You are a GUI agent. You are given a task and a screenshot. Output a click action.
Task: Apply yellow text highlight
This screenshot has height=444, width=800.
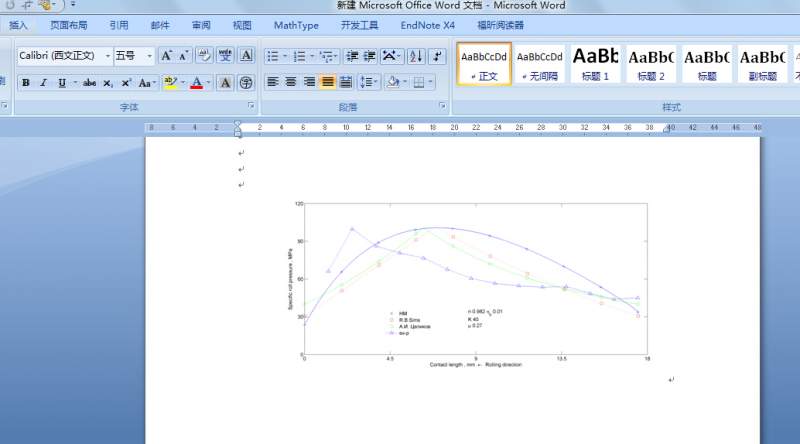(170, 83)
